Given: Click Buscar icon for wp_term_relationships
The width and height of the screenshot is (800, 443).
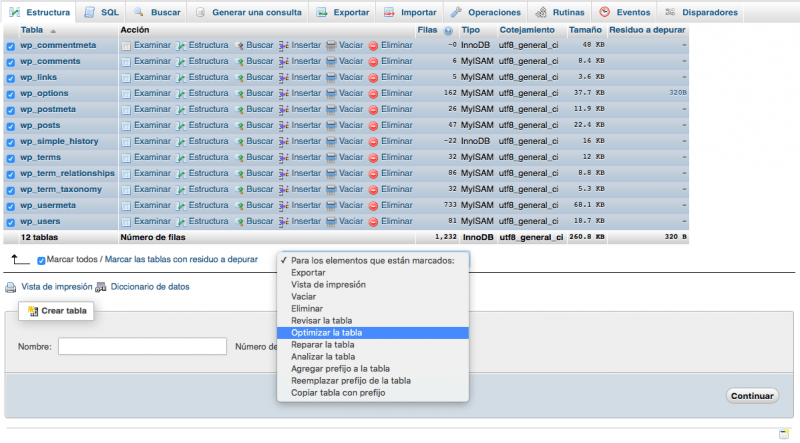Looking at the screenshot, I should [239, 174].
